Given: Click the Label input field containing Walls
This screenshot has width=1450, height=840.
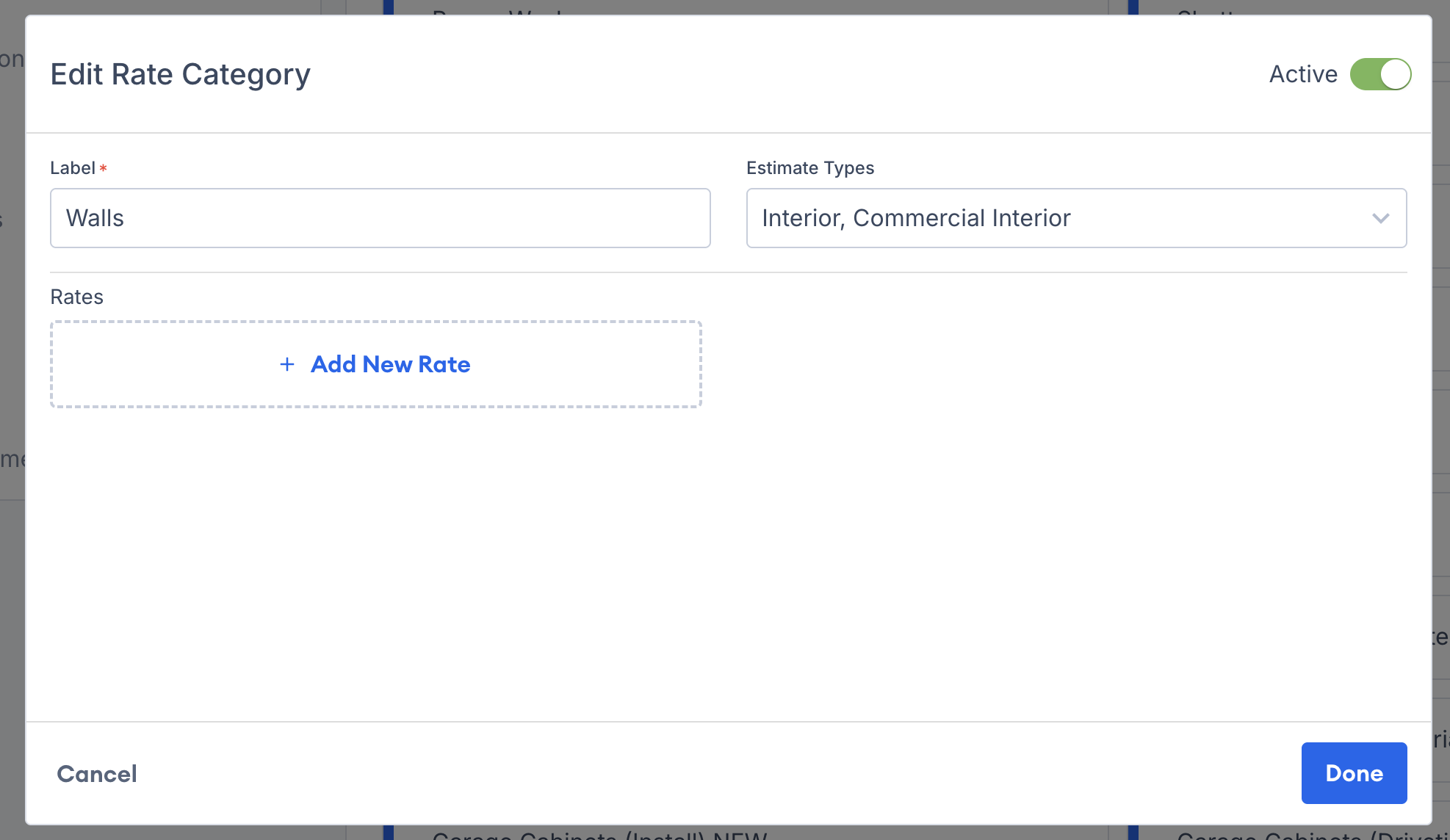Looking at the screenshot, I should [x=380, y=218].
